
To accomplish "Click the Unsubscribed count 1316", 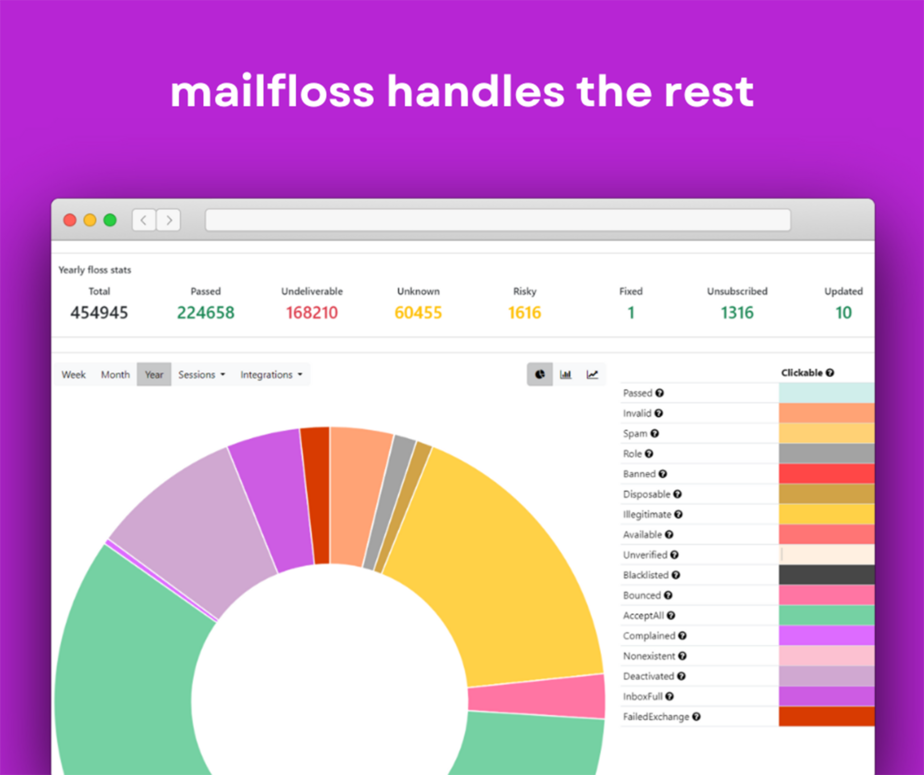I will [737, 312].
